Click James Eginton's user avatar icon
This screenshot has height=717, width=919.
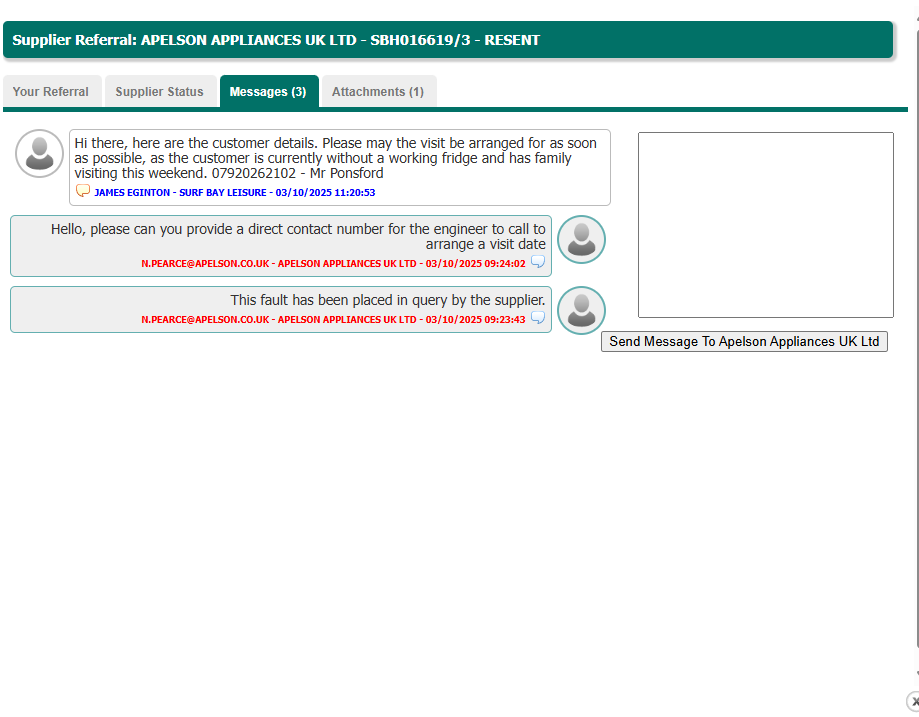39,154
